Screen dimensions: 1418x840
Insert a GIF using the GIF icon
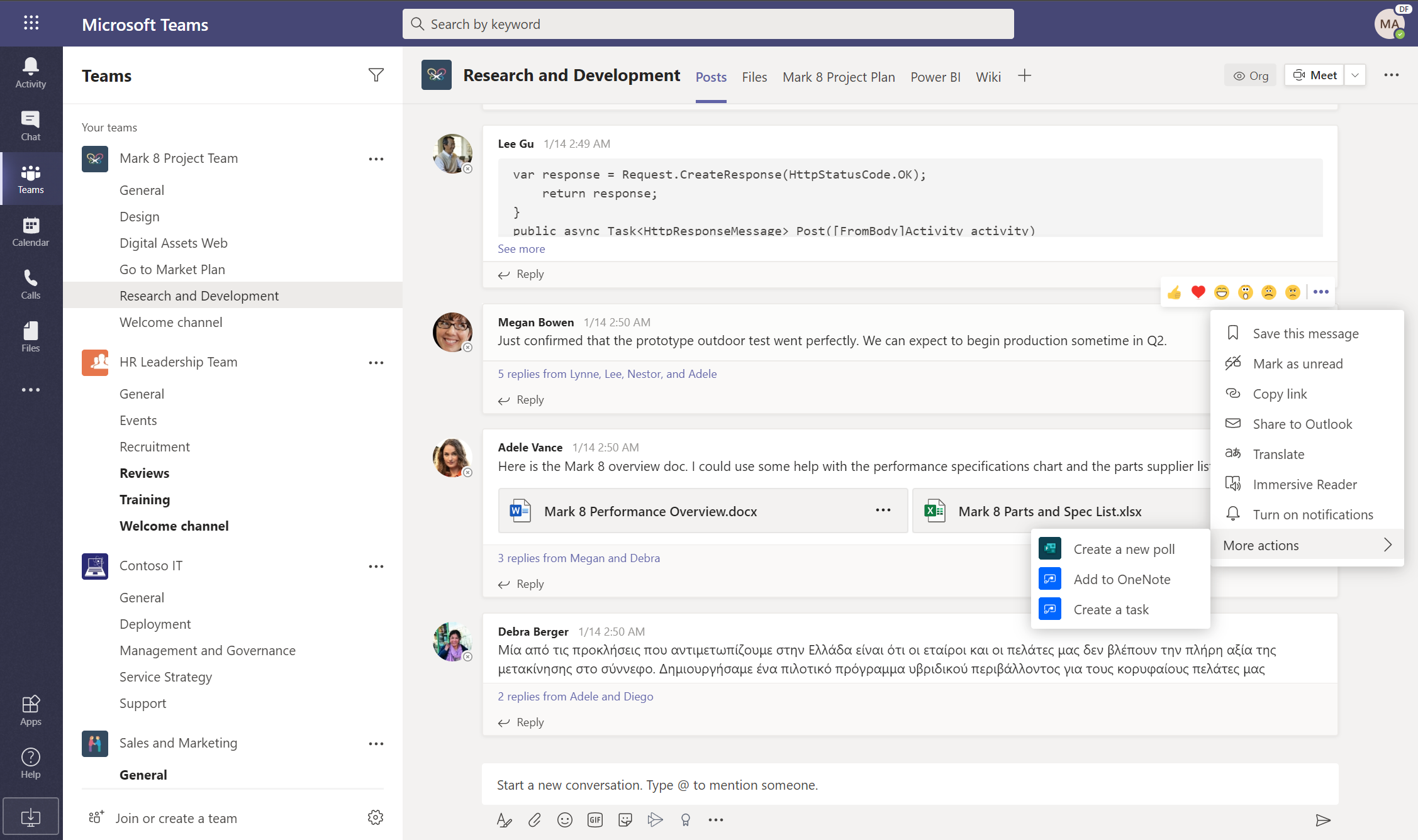(595, 820)
